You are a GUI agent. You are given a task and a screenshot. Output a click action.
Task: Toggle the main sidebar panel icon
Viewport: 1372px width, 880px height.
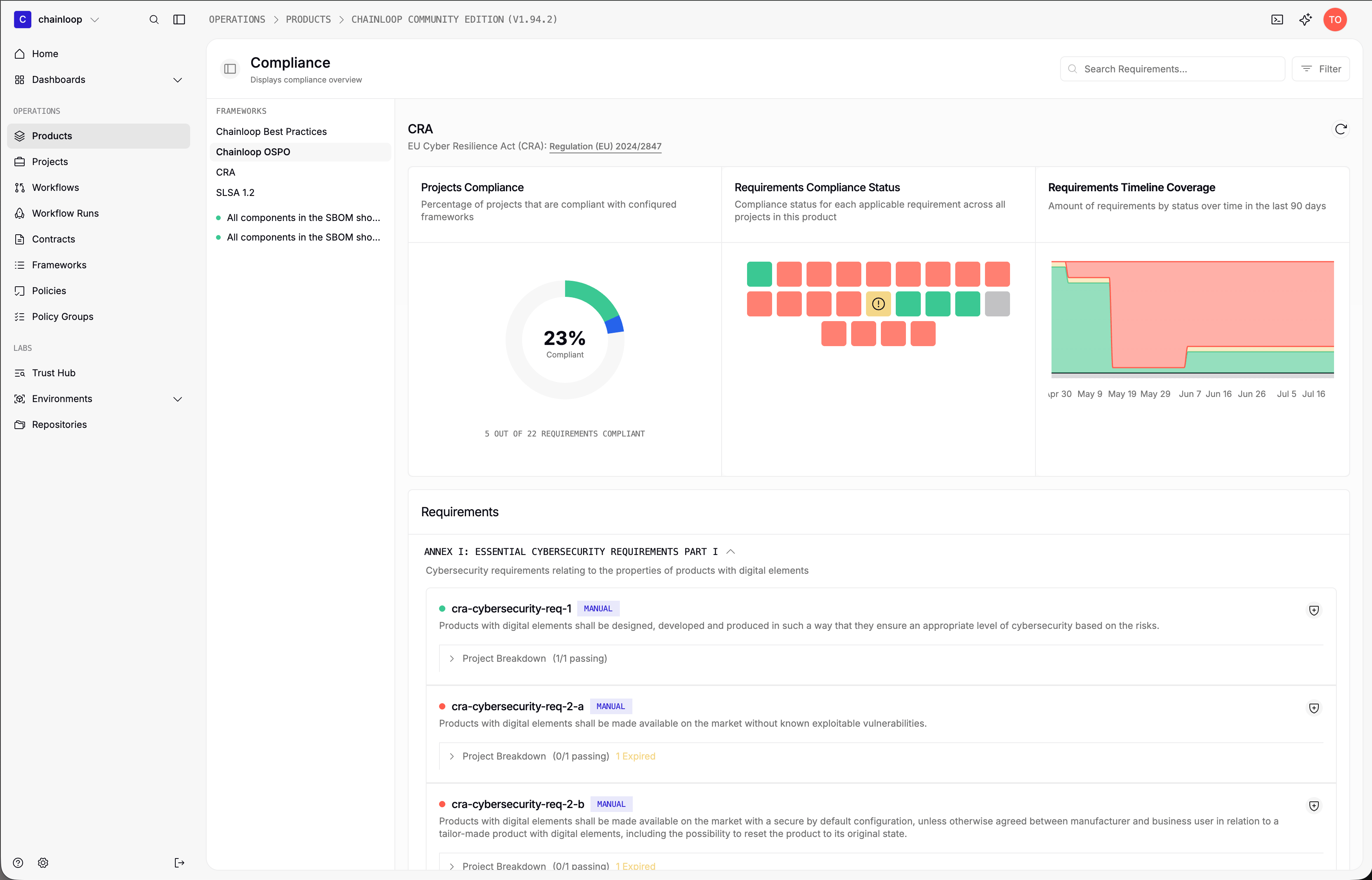179,20
